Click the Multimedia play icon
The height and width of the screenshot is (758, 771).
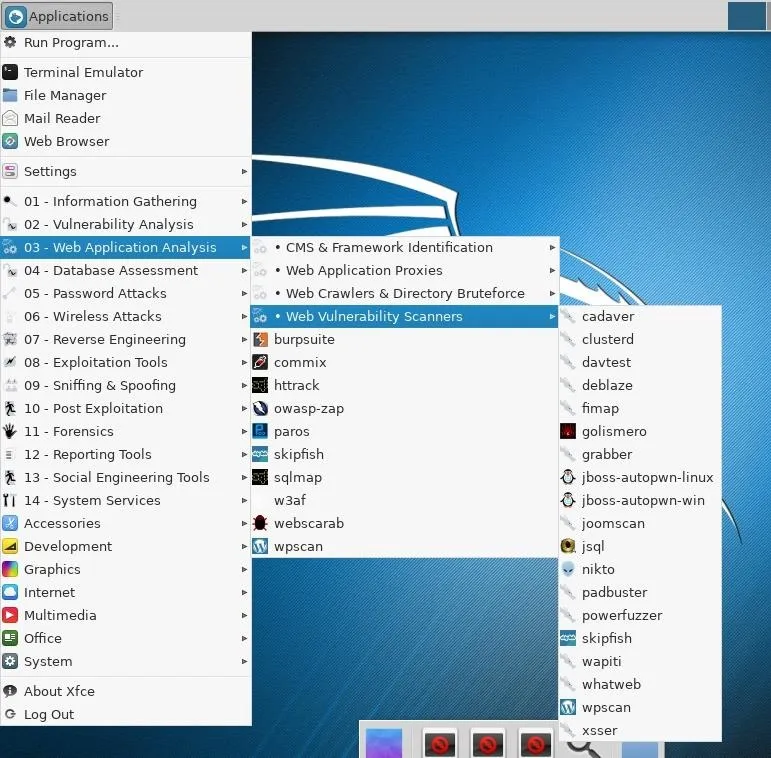coord(10,615)
